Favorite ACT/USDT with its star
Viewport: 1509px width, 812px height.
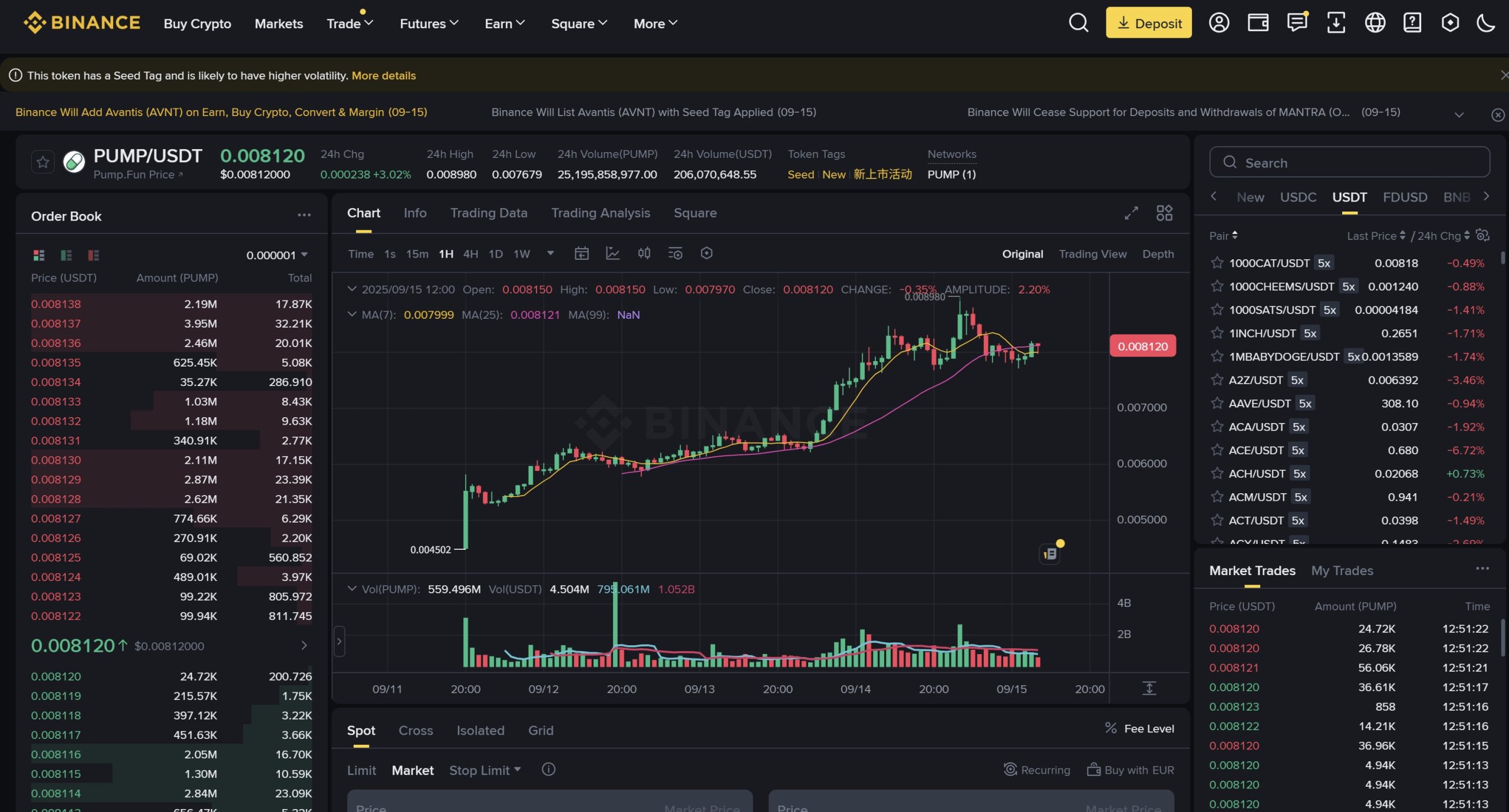[1217, 520]
